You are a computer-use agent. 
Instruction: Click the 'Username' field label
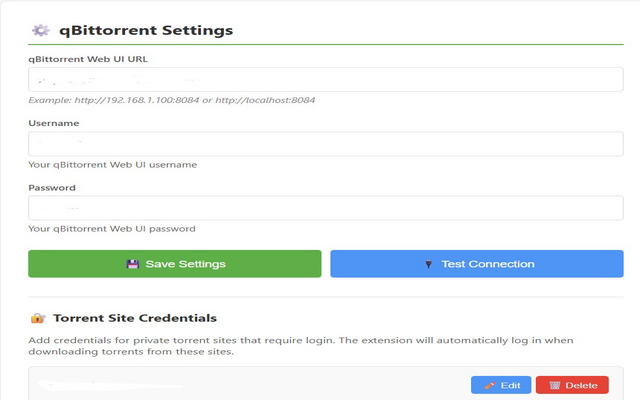click(x=53, y=123)
